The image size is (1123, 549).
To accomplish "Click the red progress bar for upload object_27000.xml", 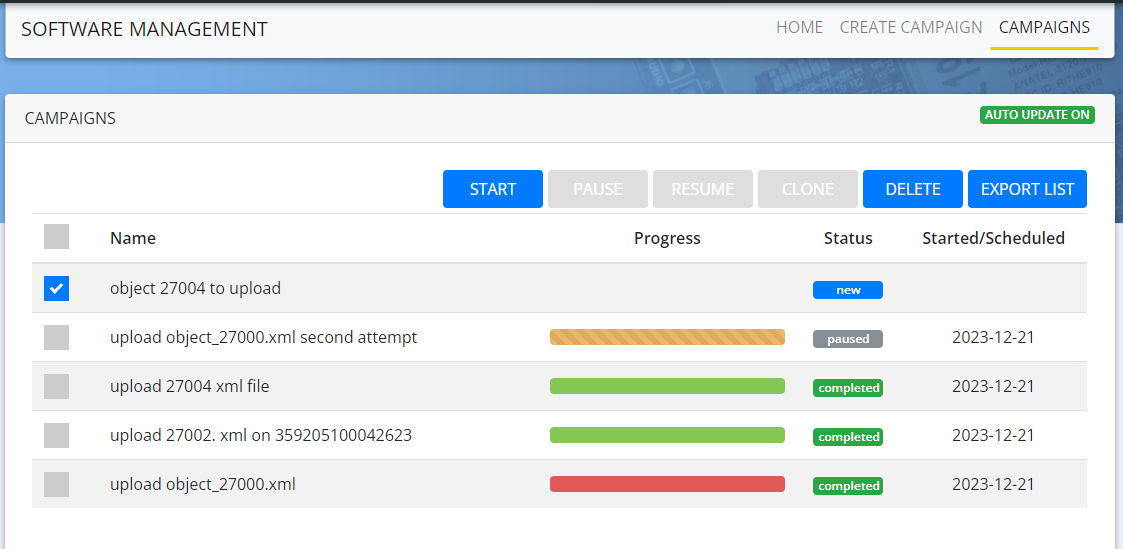I will click(x=667, y=485).
